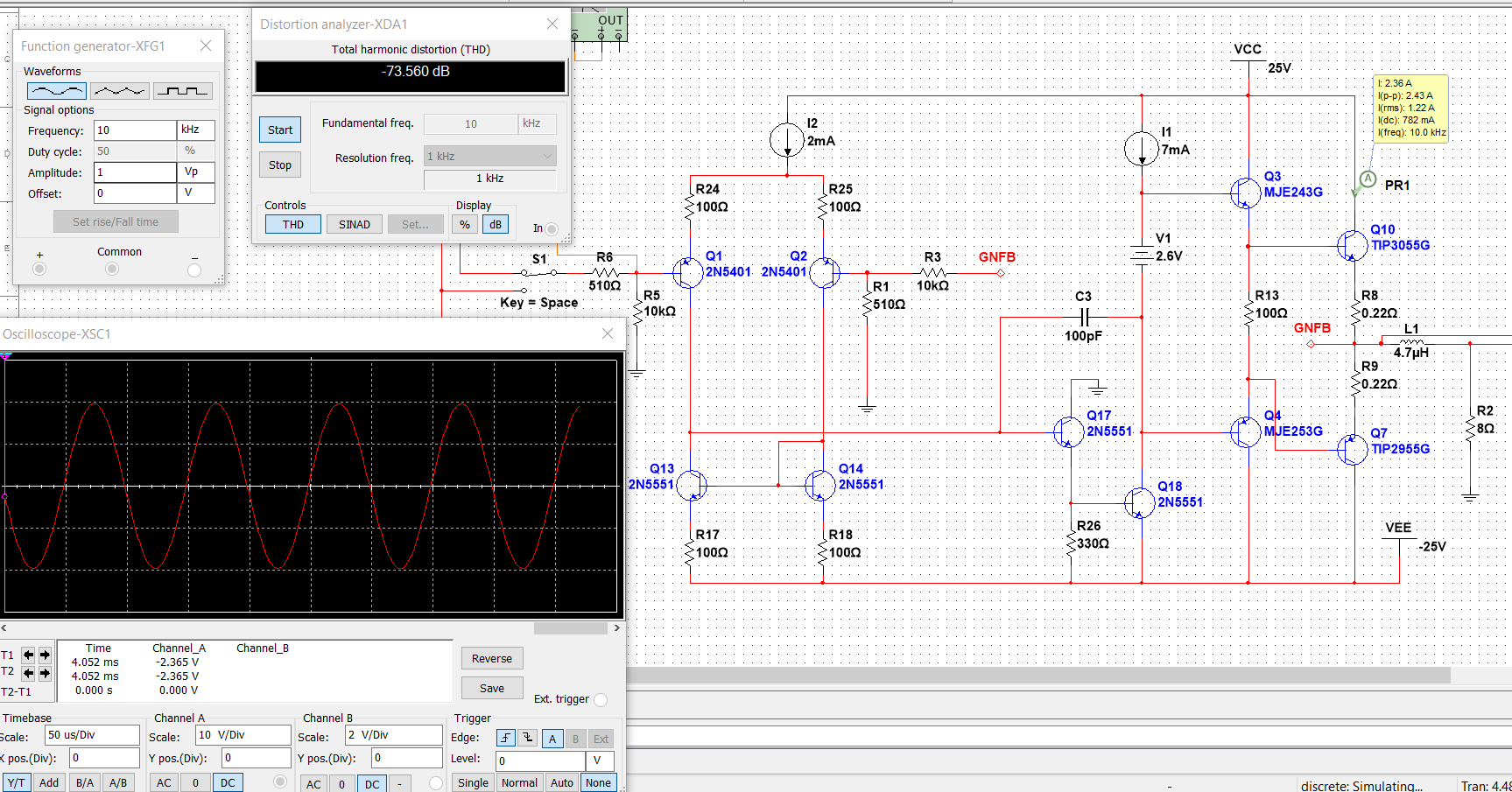Select transistor Q1 2N5401 symbol

pyautogui.click(x=688, y=272)
